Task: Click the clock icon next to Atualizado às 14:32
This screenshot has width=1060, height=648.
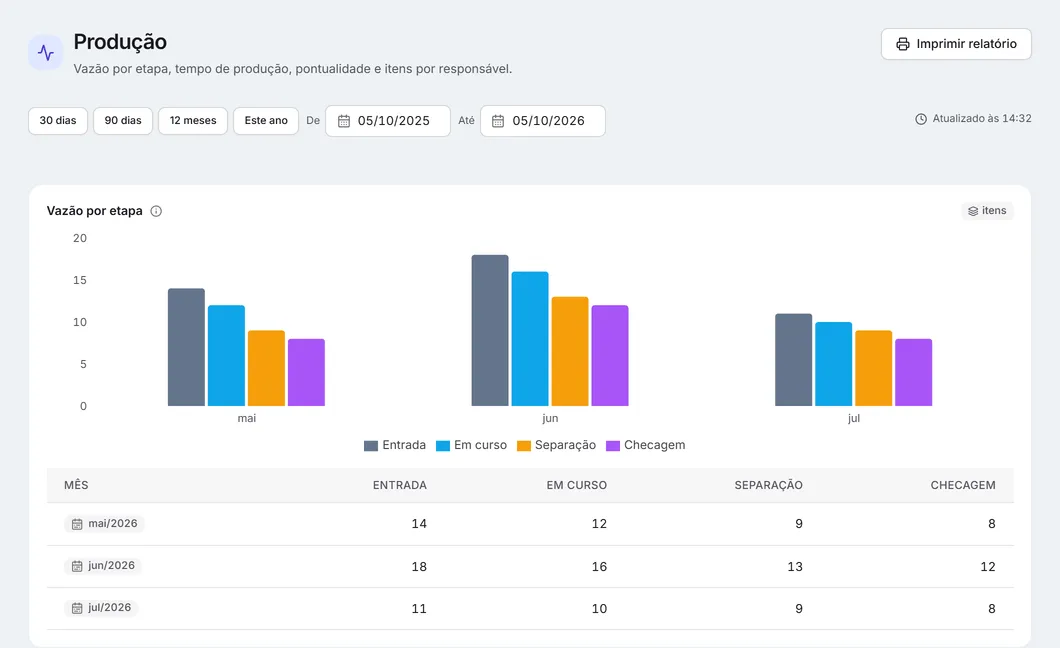Action: 921,119
